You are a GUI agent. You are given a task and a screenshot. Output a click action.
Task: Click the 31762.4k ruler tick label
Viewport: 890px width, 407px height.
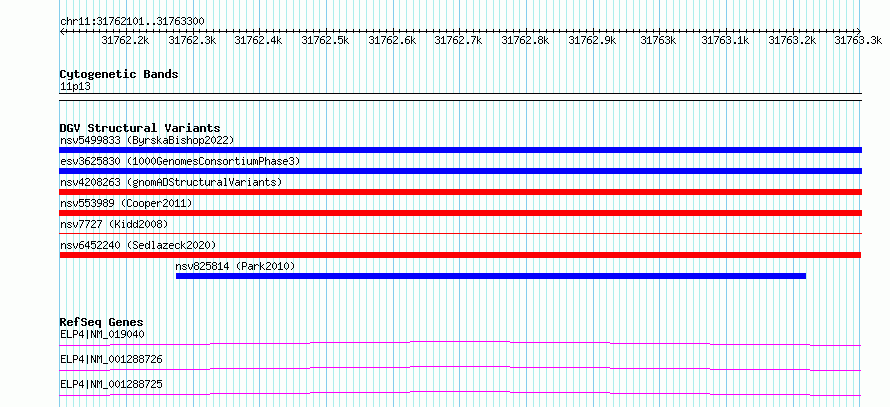tap(259, 40)
